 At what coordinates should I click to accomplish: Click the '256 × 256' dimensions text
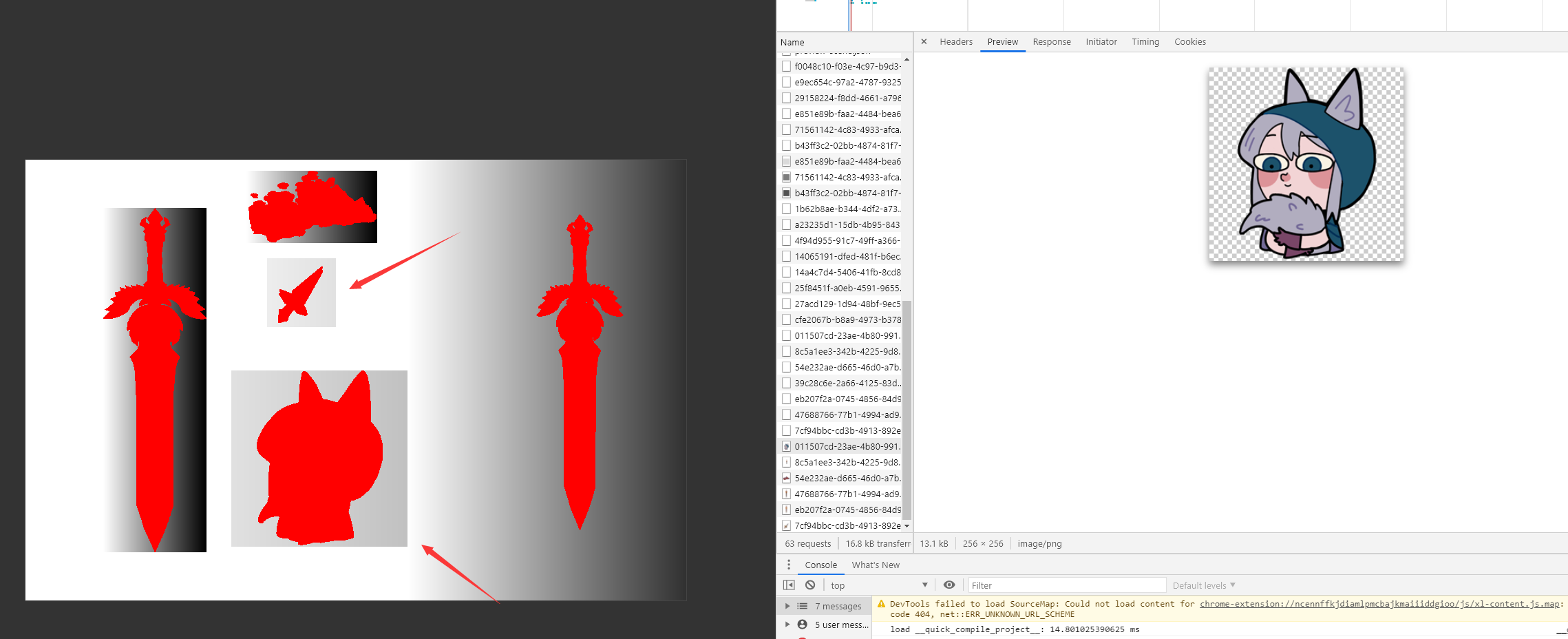click(983, 543)
